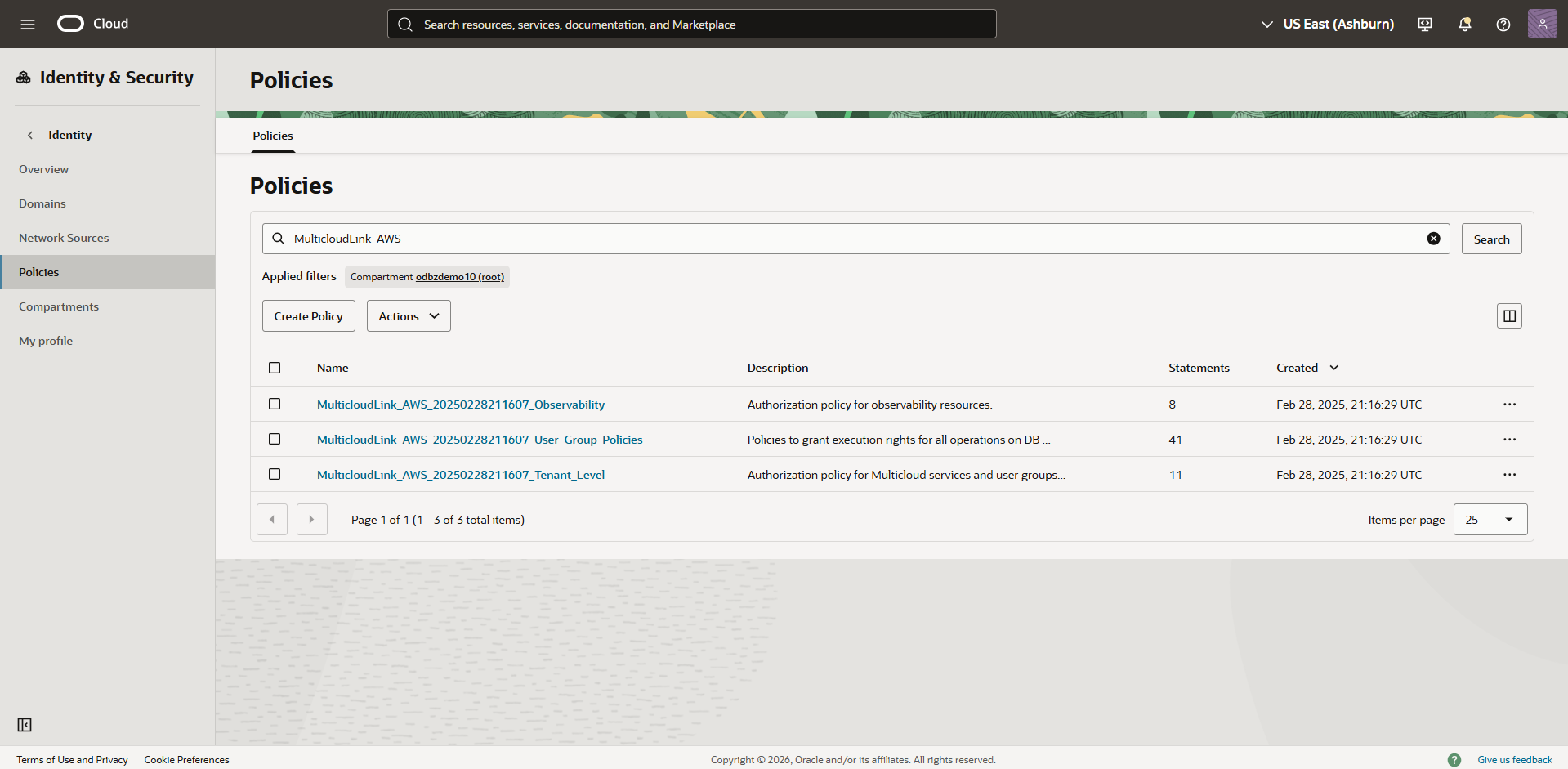
Task: Open the help question mark menu
Action: 1503,25
